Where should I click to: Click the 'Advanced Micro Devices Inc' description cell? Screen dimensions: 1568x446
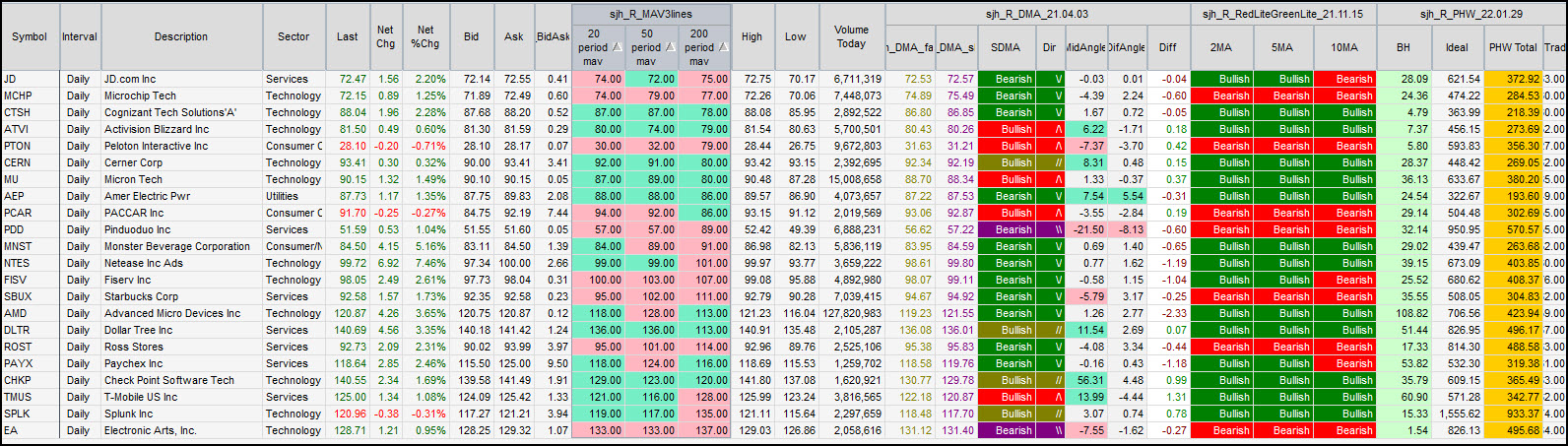coord(181,313)
